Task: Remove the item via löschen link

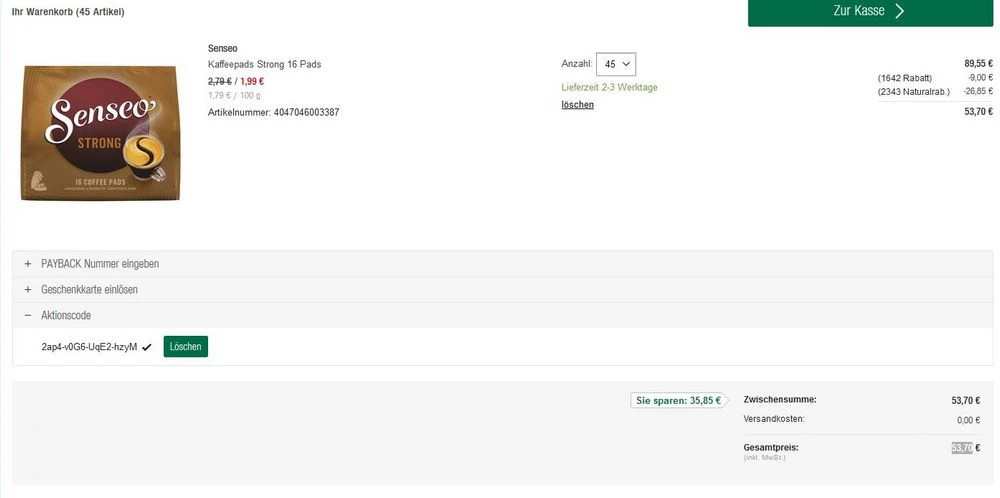Action: coord(577,105)
